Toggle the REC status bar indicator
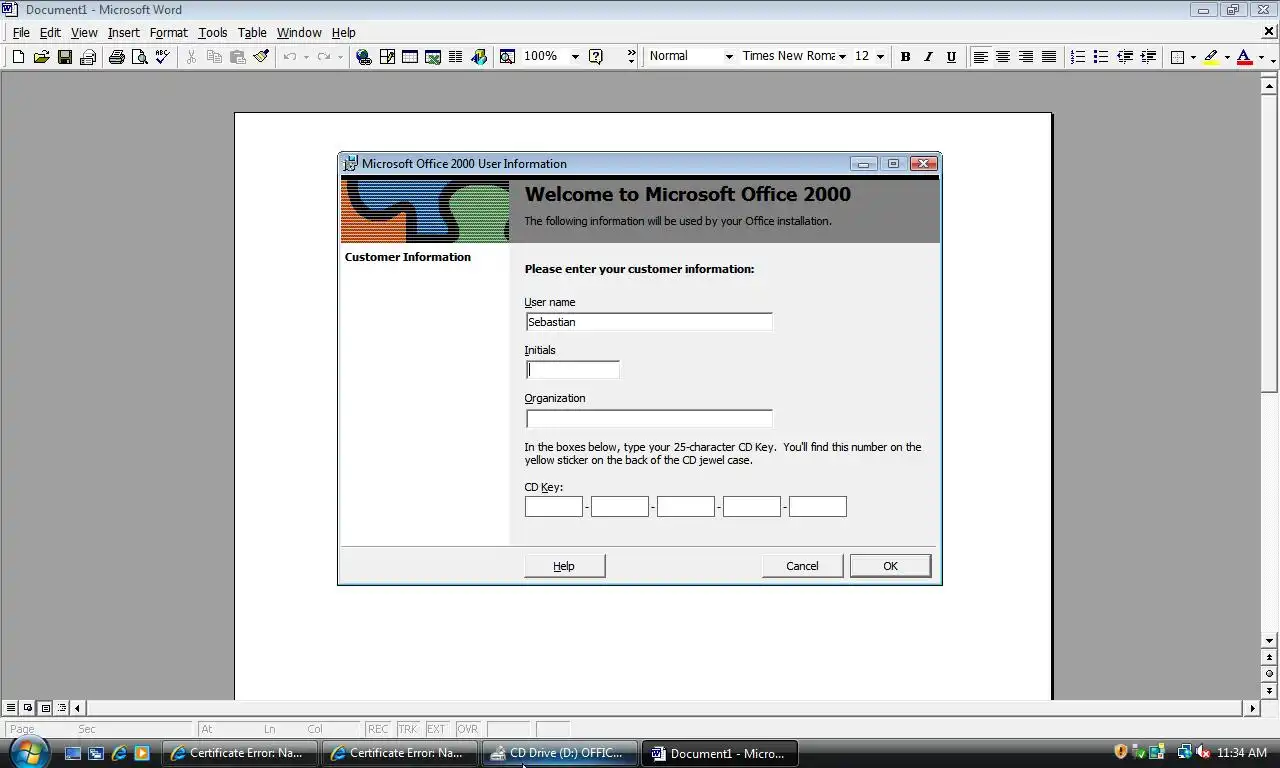 [x=378, y=729]
